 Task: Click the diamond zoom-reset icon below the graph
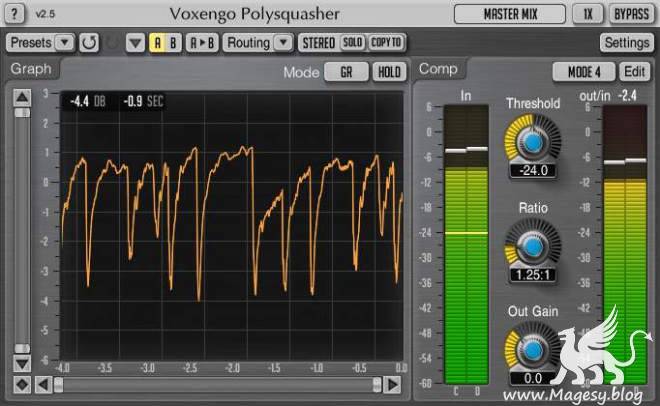tap(22, 385)
